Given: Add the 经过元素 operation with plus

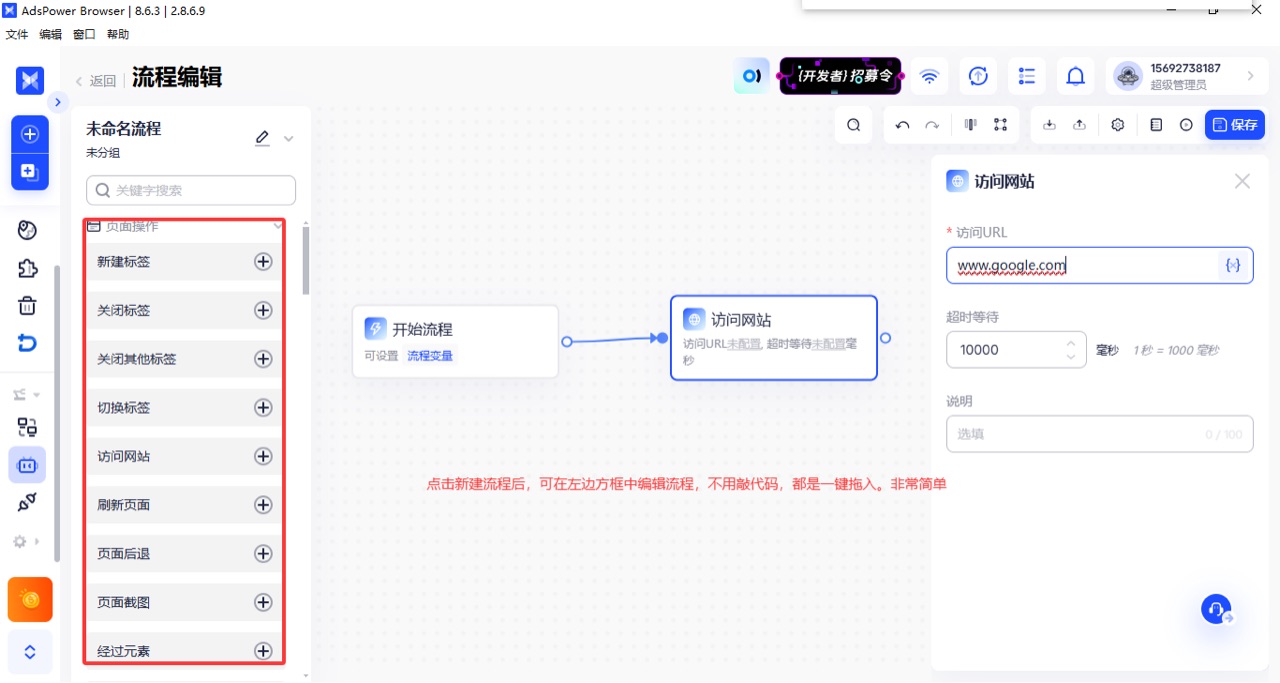Looking at the screenshot, I should point(263,651).
